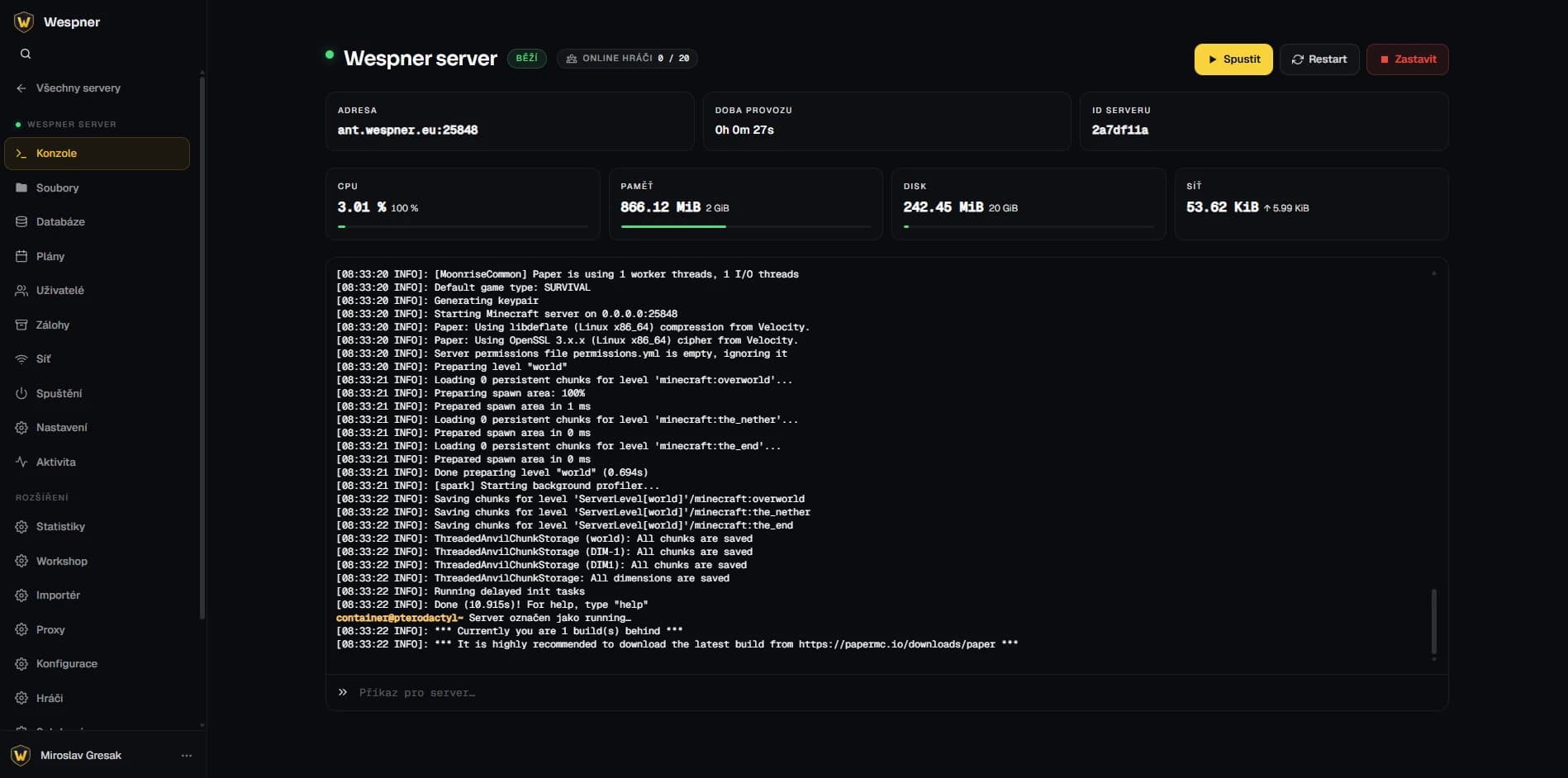The height and width of the screenshot is (778, 1568).
Task: Click the sidebar navigation scrollbar
Action: [x=202, y=347]
